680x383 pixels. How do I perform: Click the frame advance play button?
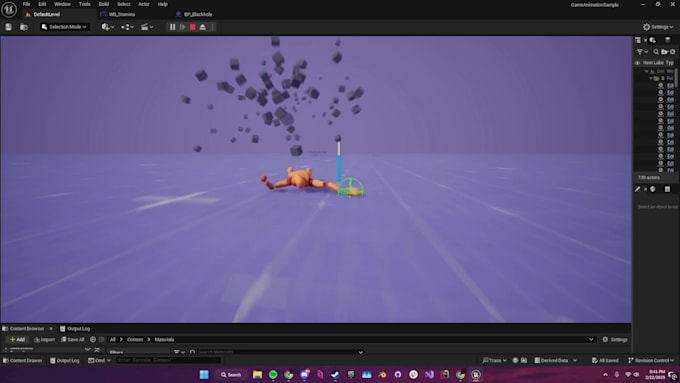coord(183,27)
